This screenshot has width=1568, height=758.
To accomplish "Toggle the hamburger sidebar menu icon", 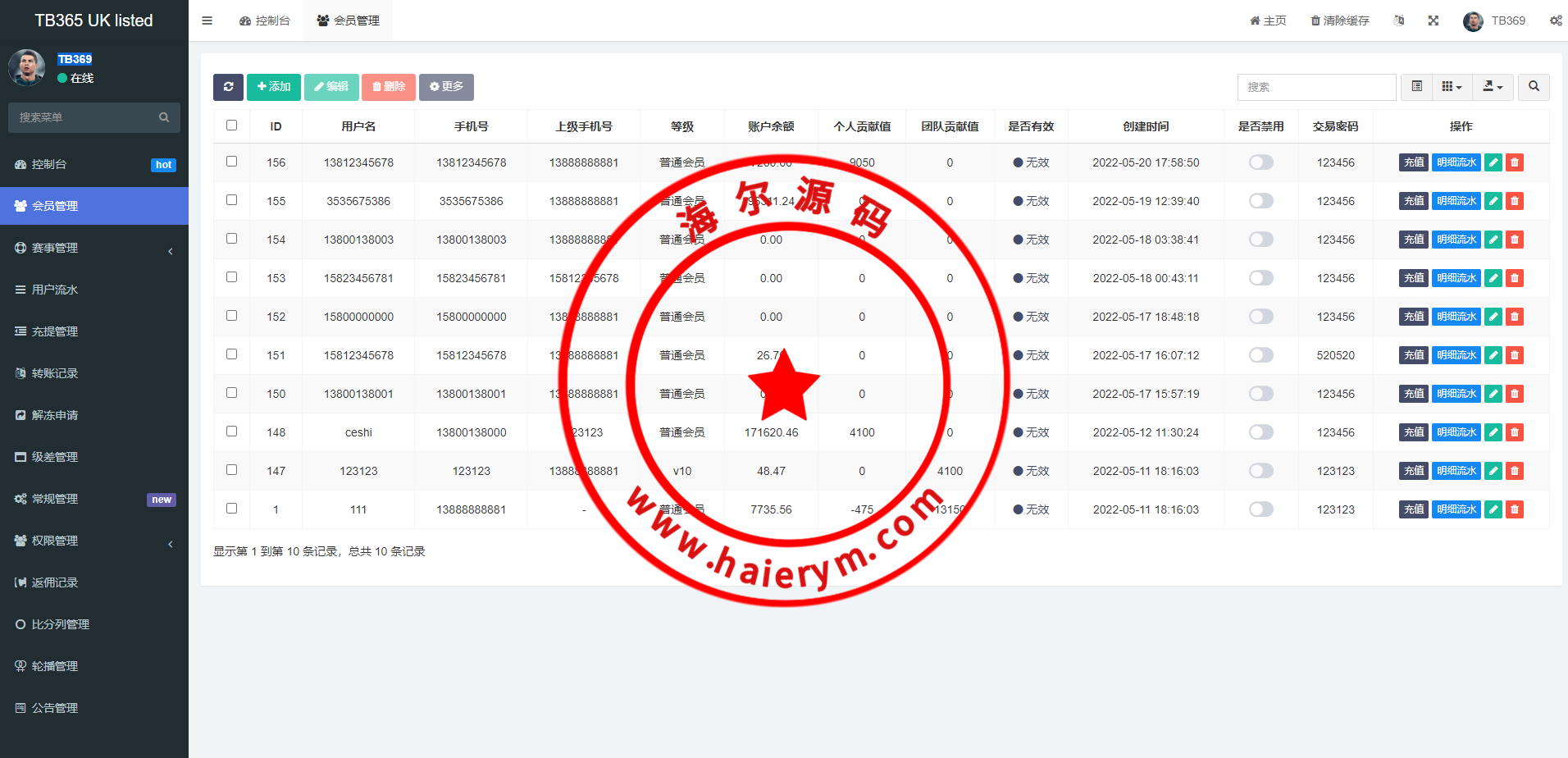I will pyautogui.click(x=207, y=21).
